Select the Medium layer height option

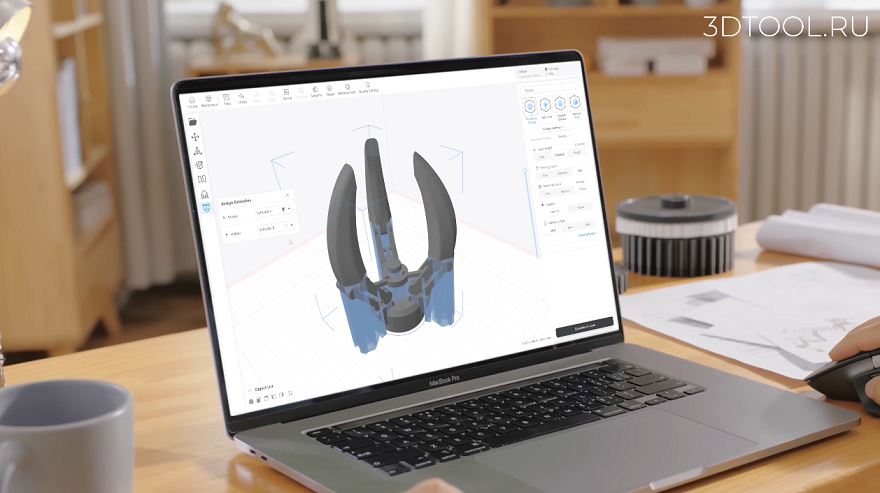[560, 155]
